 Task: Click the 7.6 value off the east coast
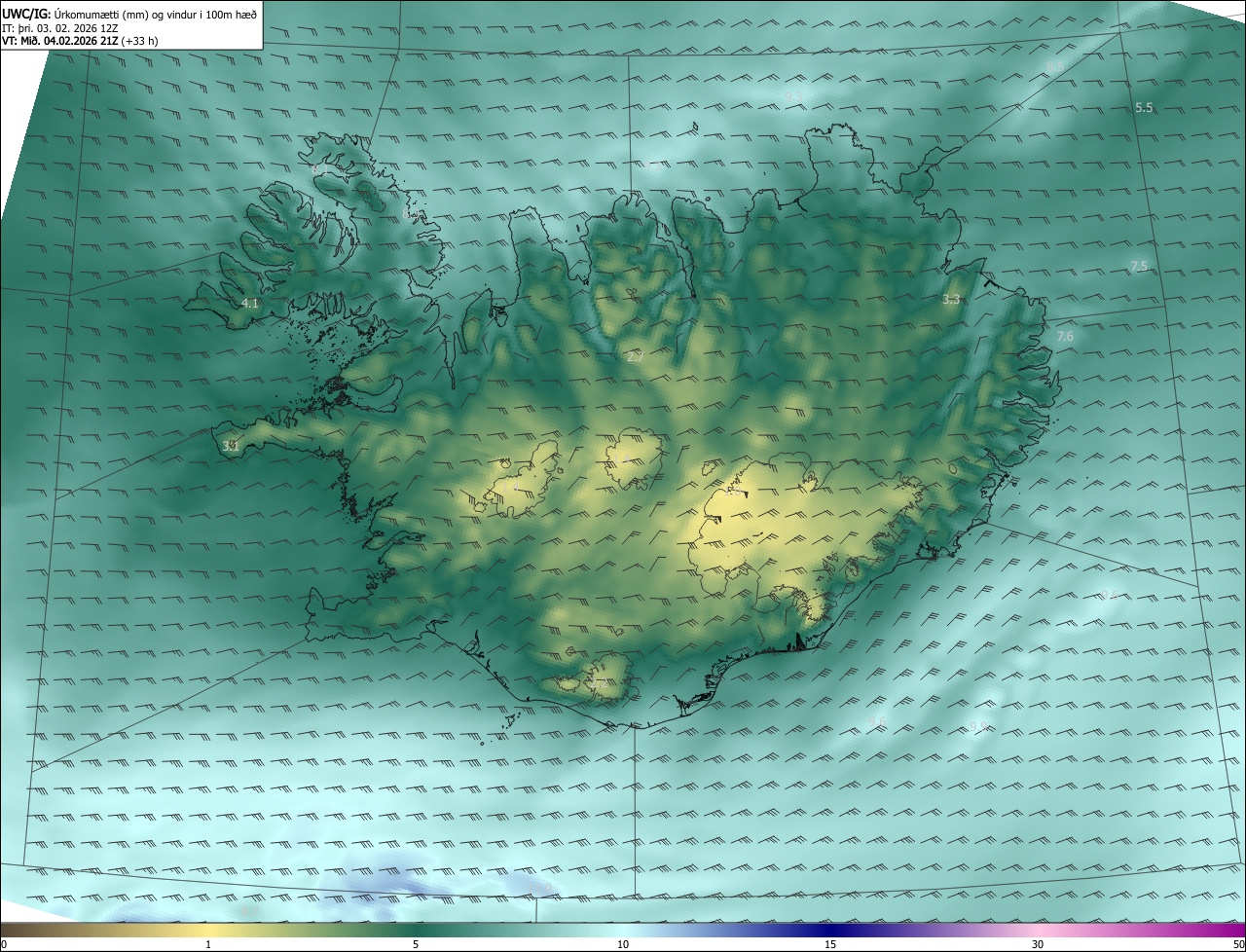tap(1065, 337)
